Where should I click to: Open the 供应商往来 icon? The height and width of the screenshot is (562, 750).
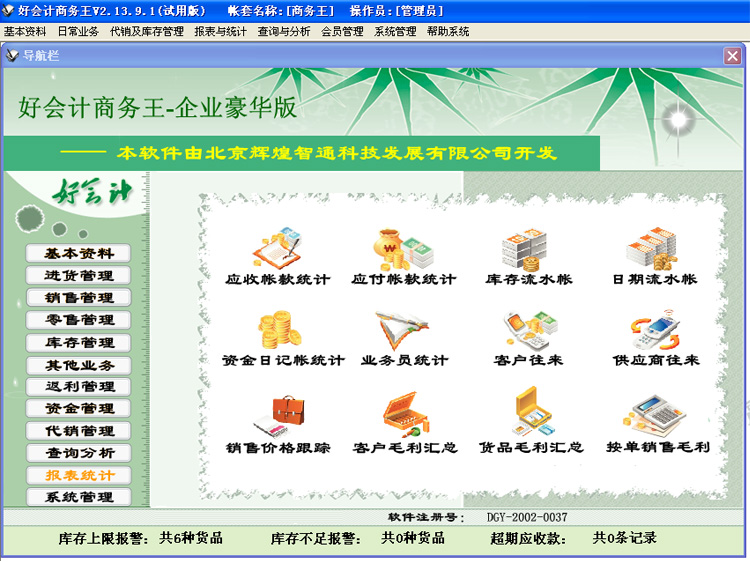(655, 329)
